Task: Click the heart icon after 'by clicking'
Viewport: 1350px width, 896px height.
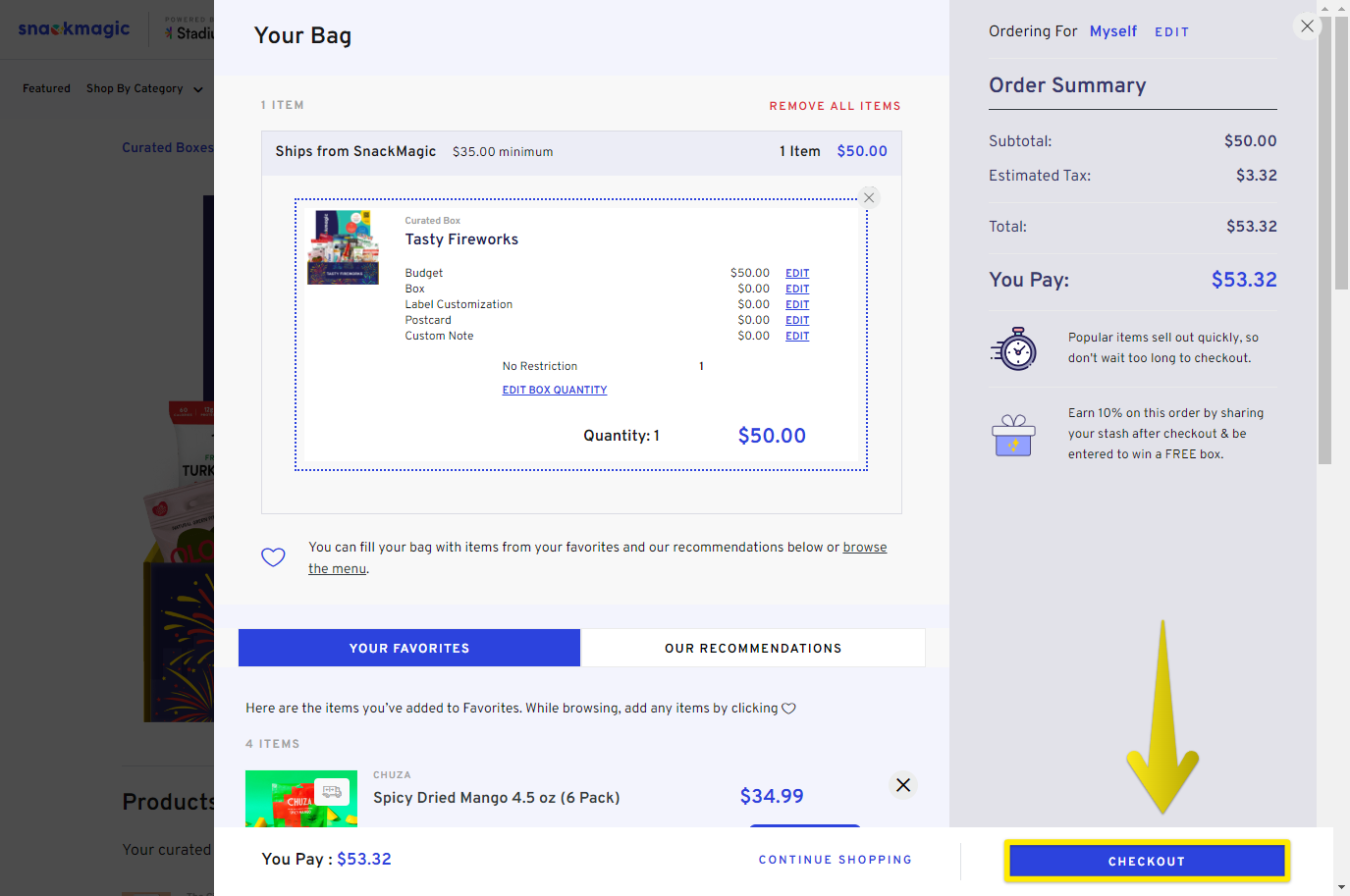Action: coord(788,709)
